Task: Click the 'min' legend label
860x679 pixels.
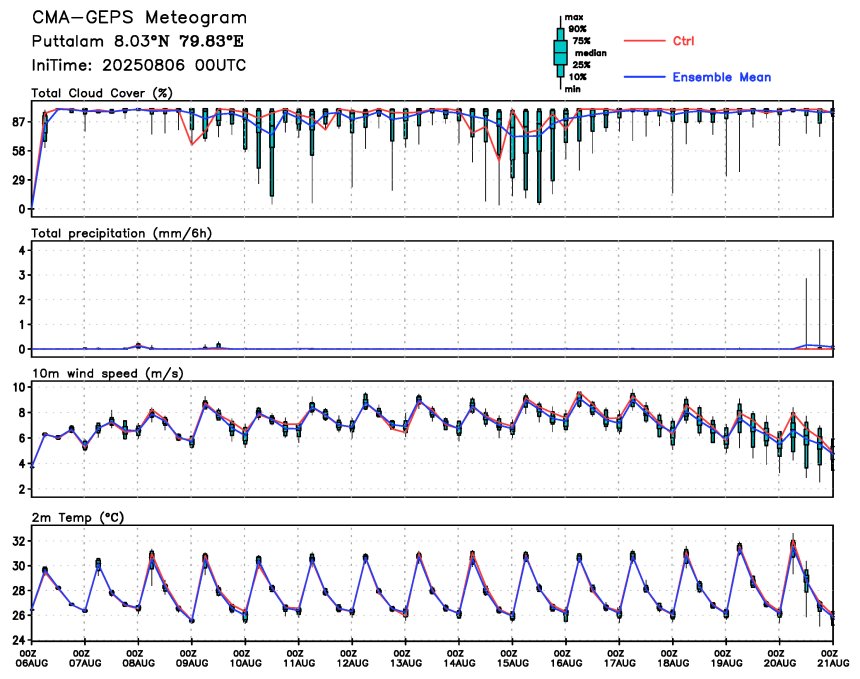Action: [x=573, y=89]
